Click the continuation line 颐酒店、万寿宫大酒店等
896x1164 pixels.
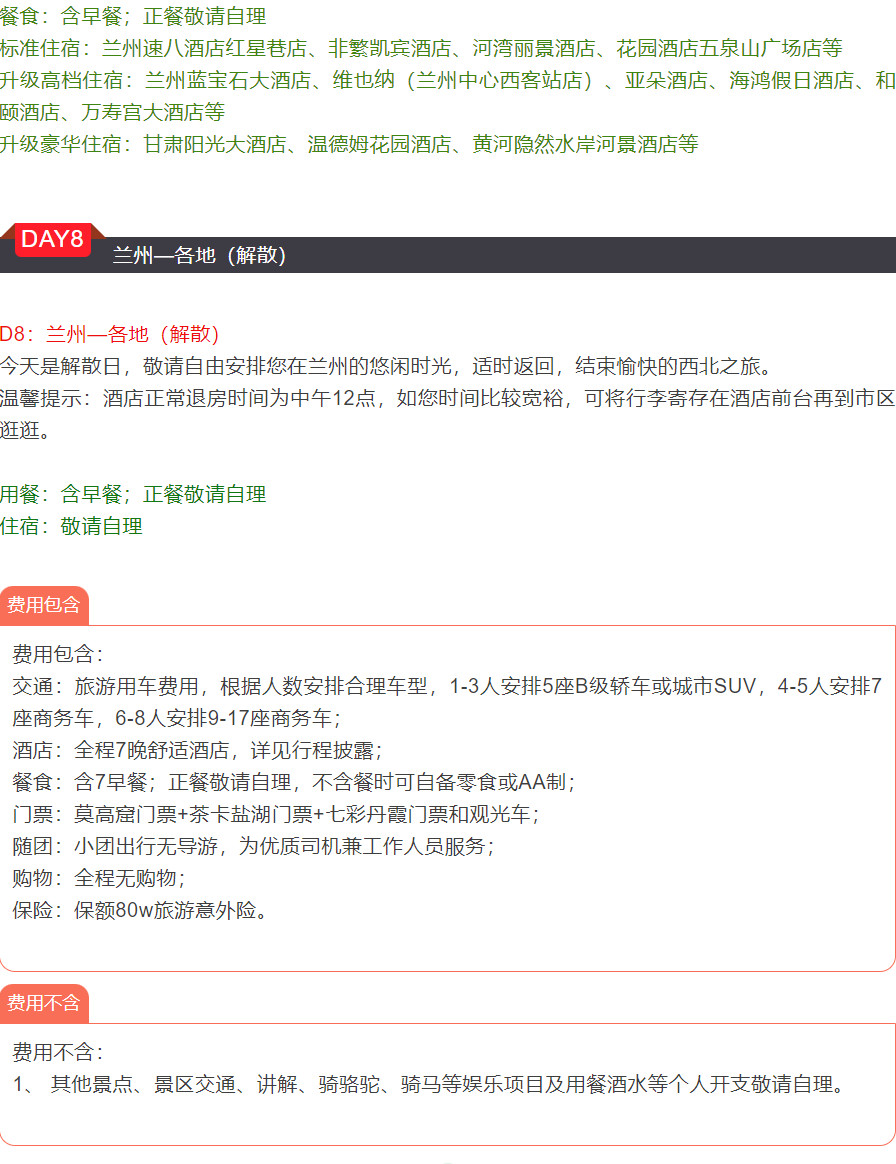(112, 112)
